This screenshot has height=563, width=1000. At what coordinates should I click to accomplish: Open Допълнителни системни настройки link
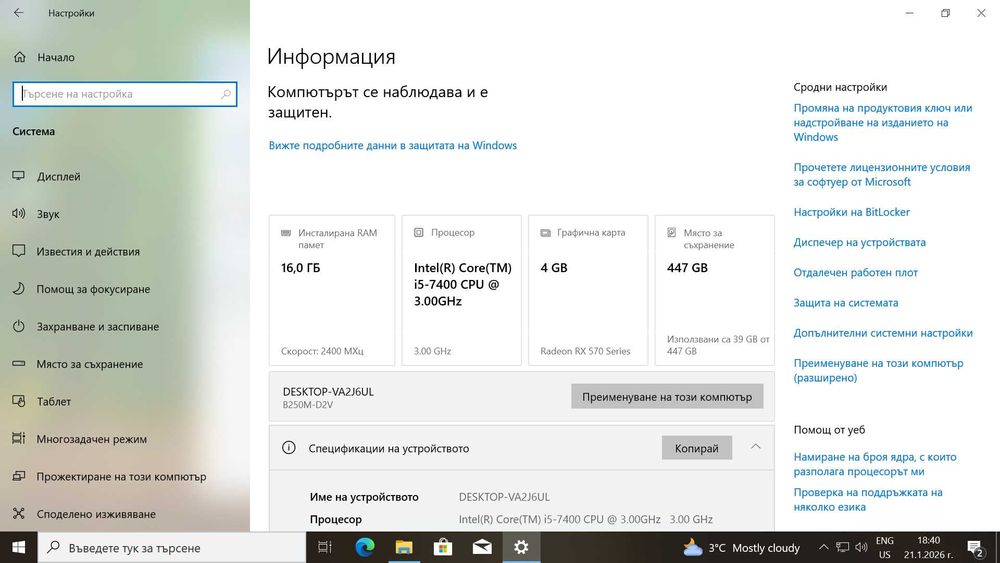tap(883, 333)
